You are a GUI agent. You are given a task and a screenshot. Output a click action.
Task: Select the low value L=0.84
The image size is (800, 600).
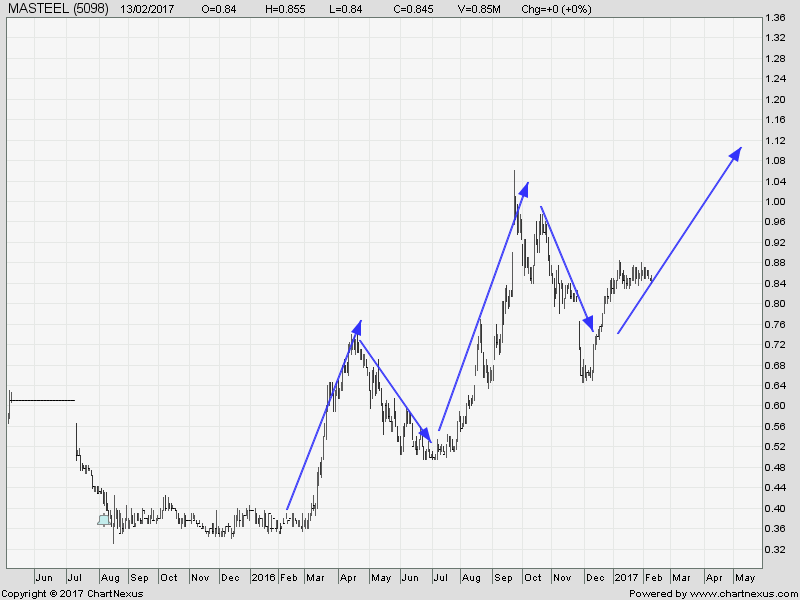click(346, 9)
